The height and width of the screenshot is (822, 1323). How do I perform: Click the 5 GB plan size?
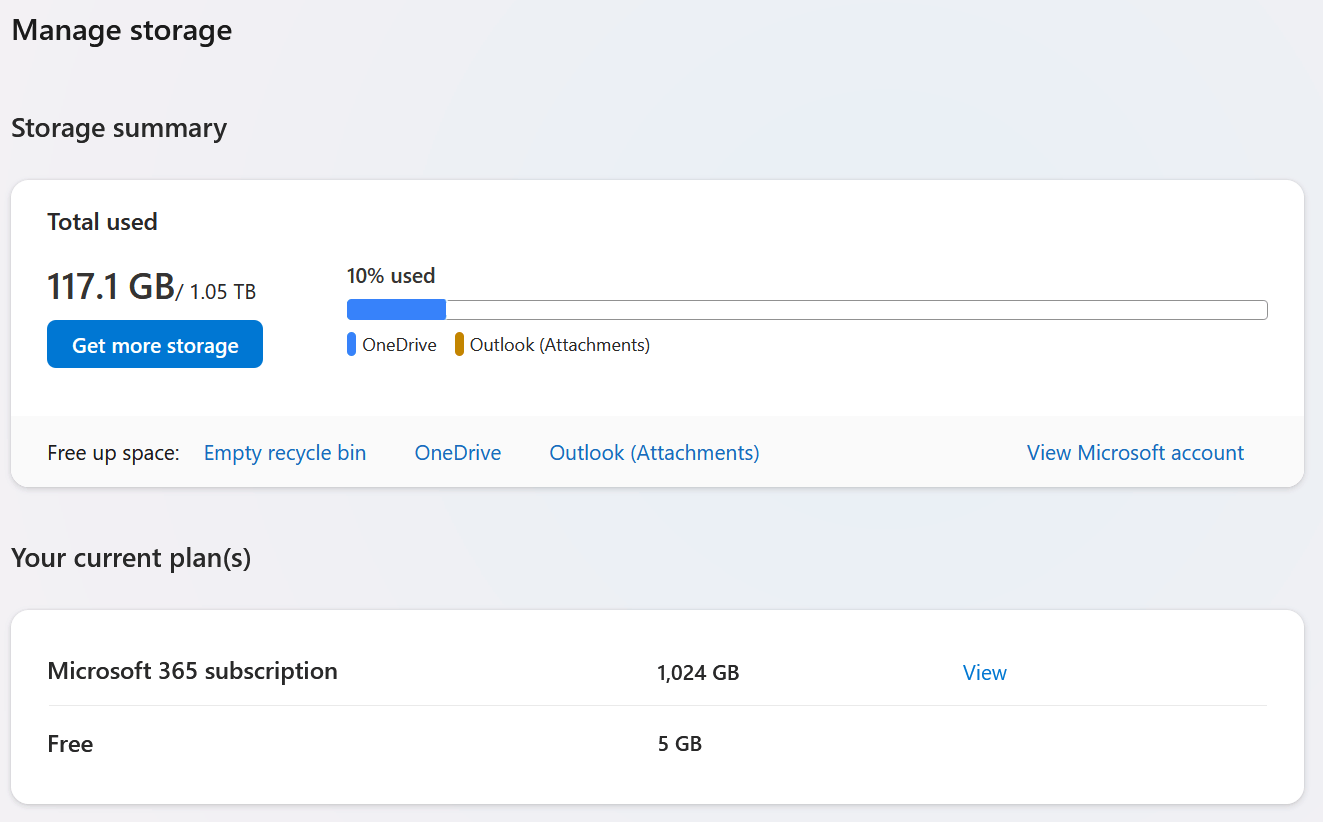(679, 744)
